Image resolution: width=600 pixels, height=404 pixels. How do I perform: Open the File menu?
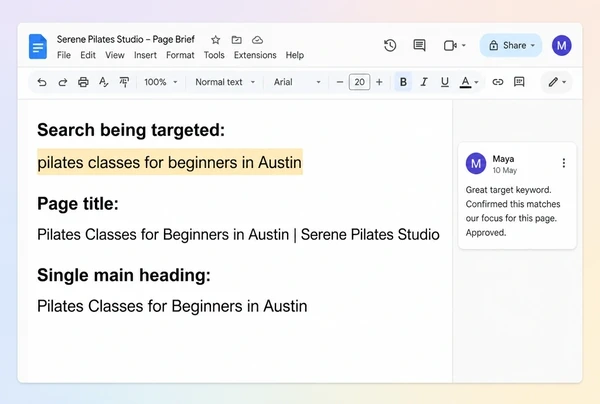(64, 55)
